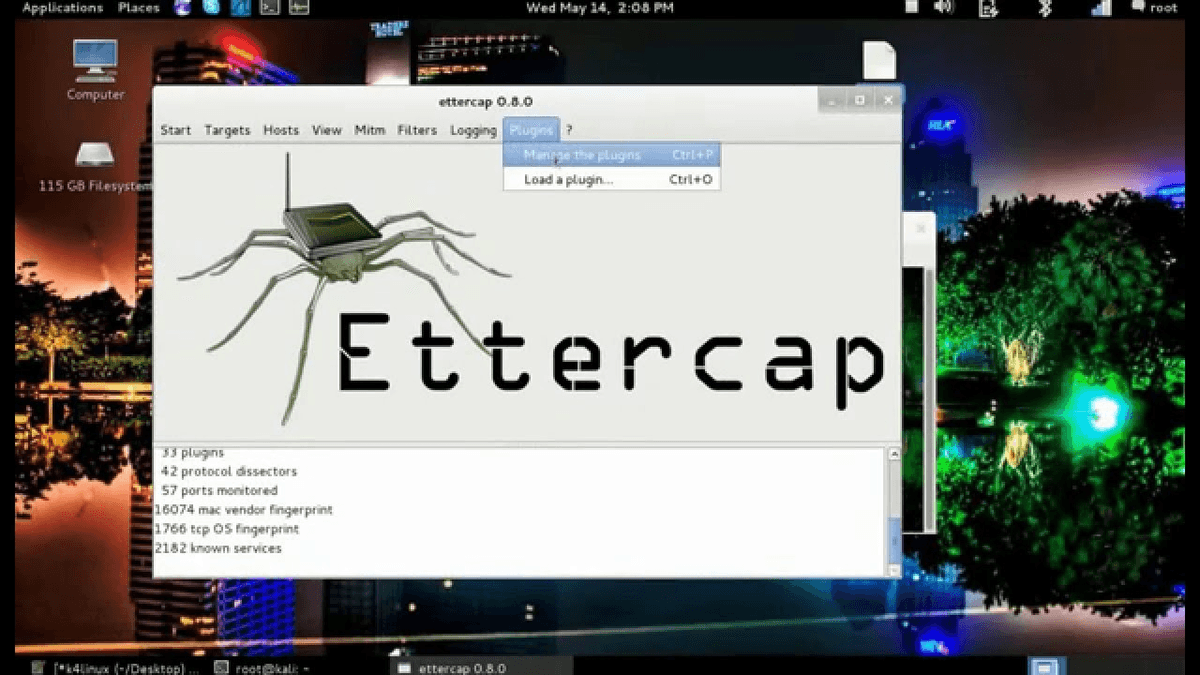1200x675 pixels.
Task: Click the '2182 known services' line
Action: [x=218, y=548]
